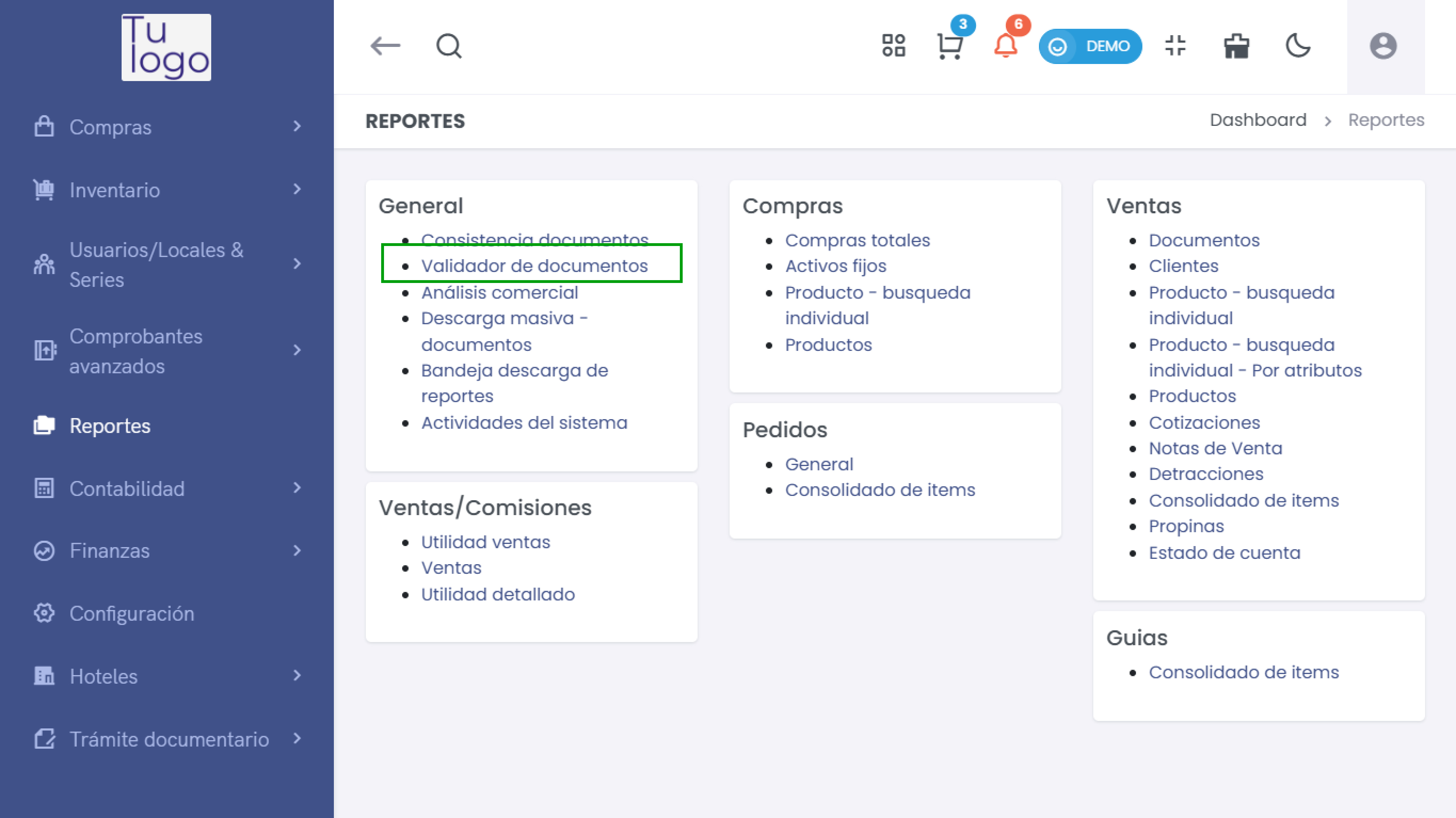Click the store building icon in header

pos(1236,46)
